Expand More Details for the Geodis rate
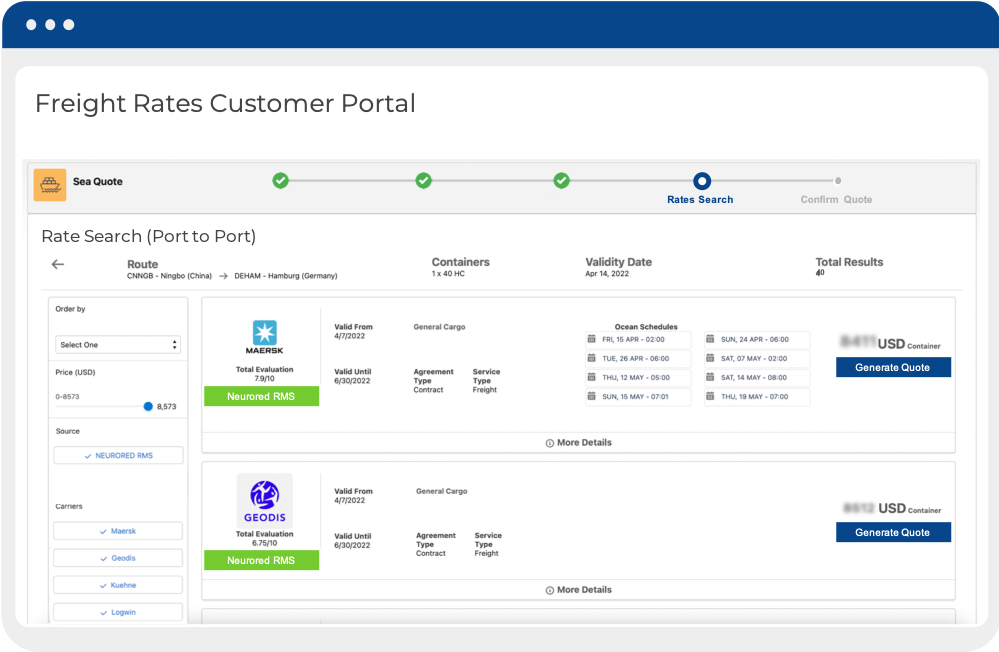The image size is (999, 652). pos(578,589)
